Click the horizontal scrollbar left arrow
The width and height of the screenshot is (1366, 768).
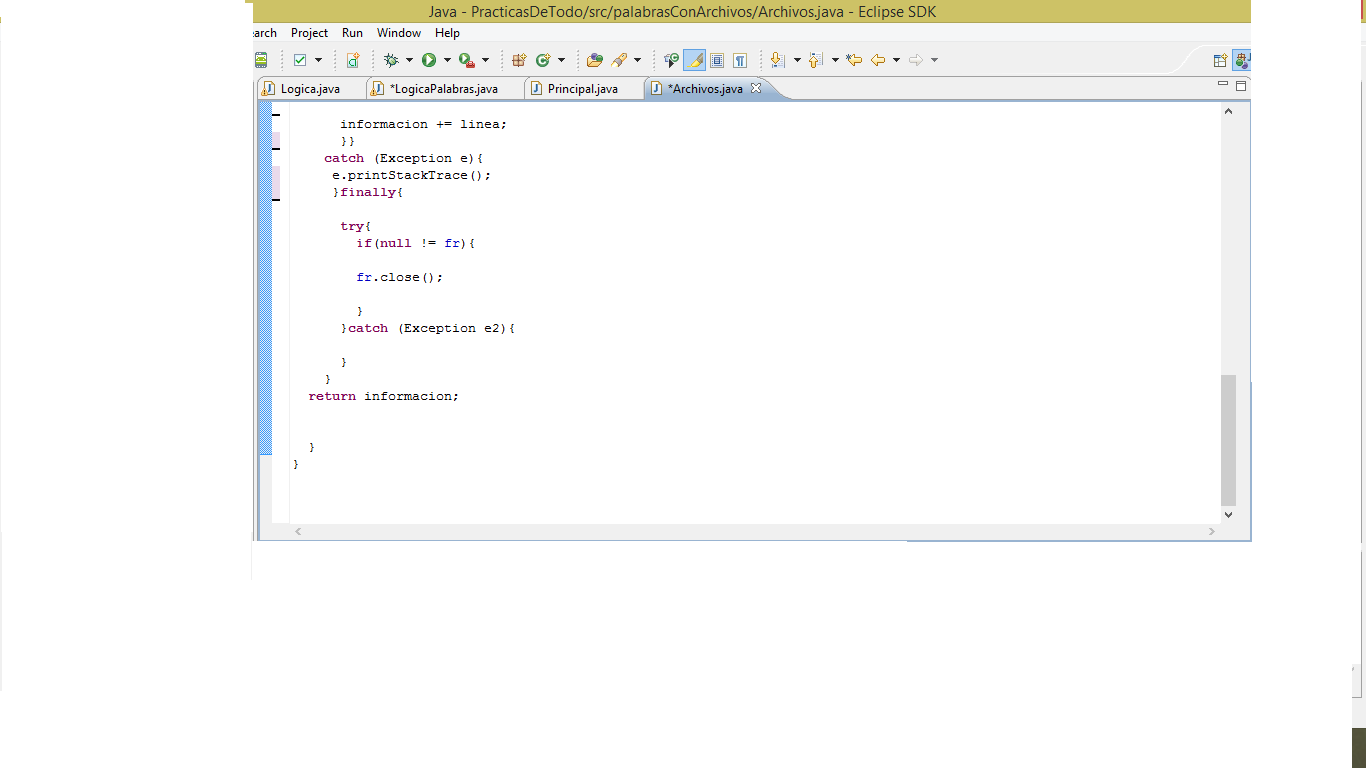(x=298, y=532)
